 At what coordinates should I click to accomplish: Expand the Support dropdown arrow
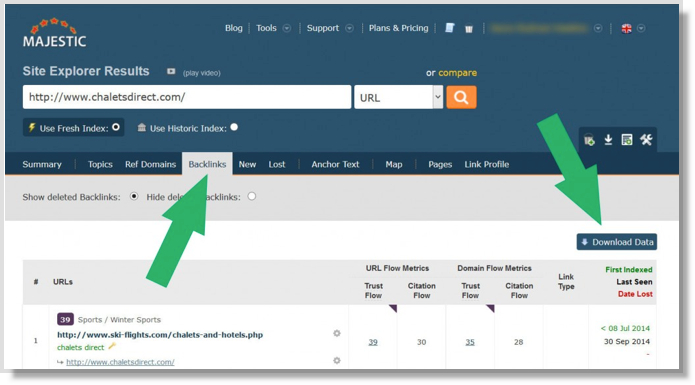point(349,28)
